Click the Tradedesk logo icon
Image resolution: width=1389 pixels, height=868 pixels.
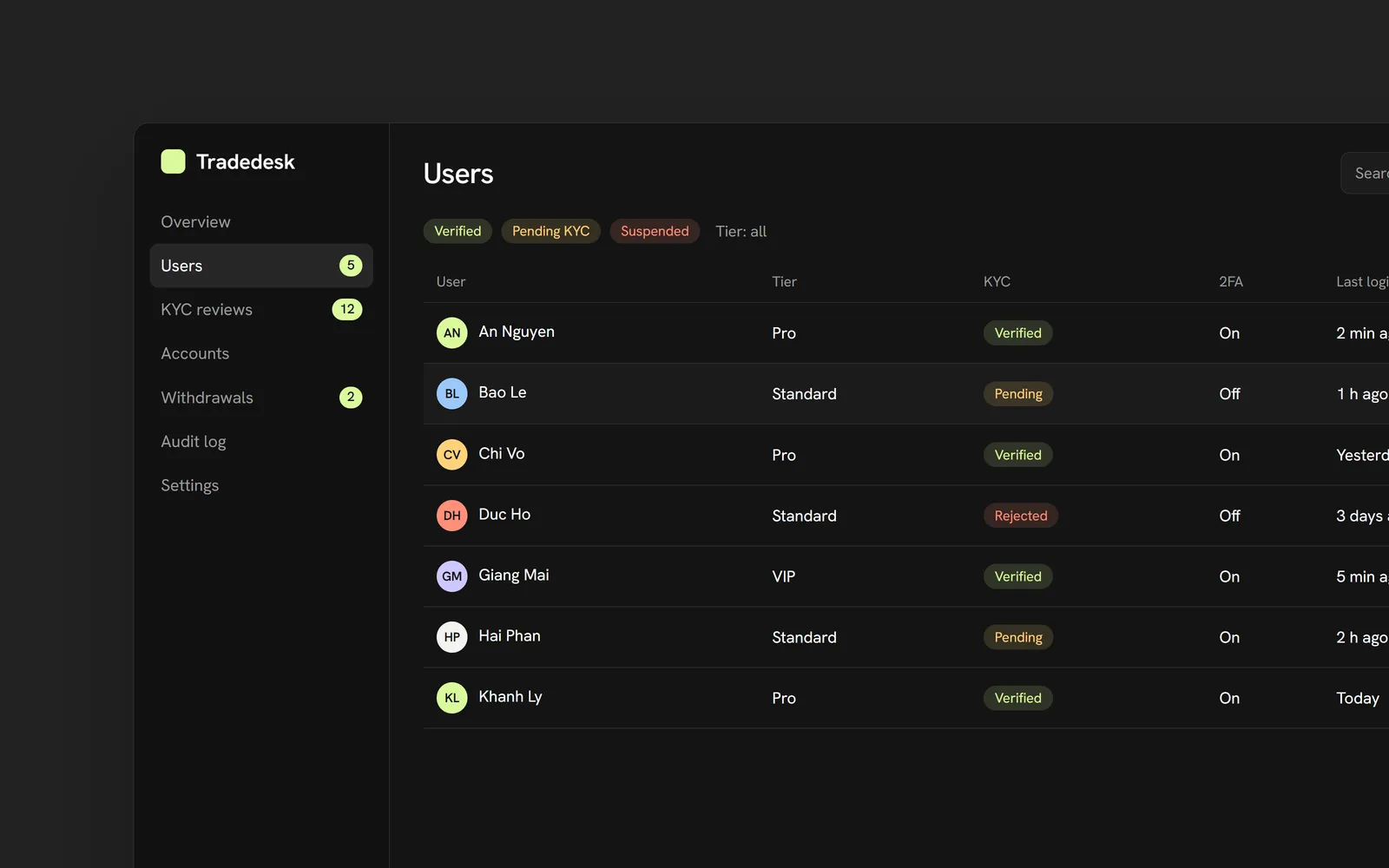pos(173,161)
